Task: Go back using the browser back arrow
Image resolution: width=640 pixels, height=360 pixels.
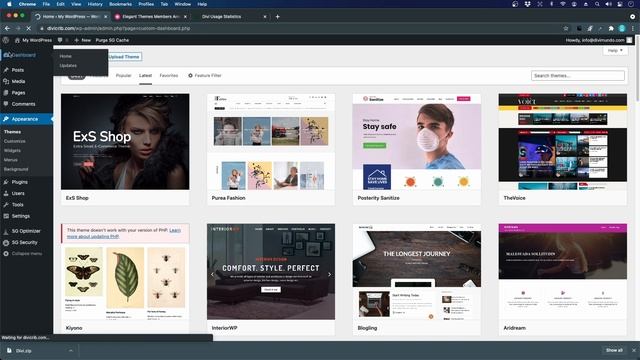Action: pos(7,28)
